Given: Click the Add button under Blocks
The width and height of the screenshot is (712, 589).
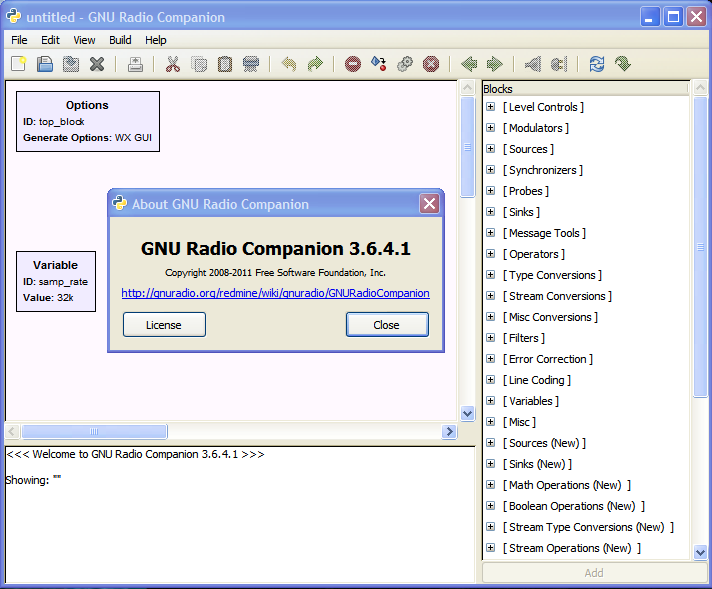Looking at the screenshot, I should tap(594, 573).
